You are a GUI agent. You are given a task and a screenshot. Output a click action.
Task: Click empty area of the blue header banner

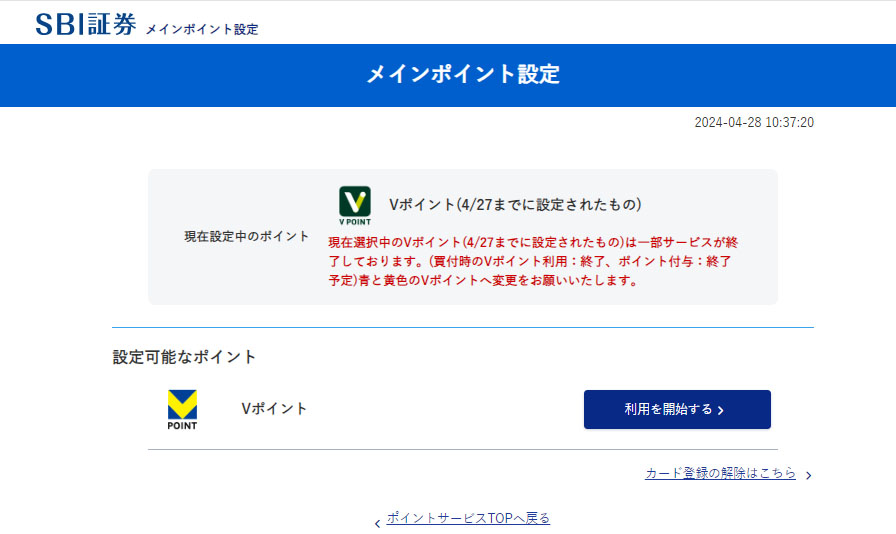tap(150, 75)
